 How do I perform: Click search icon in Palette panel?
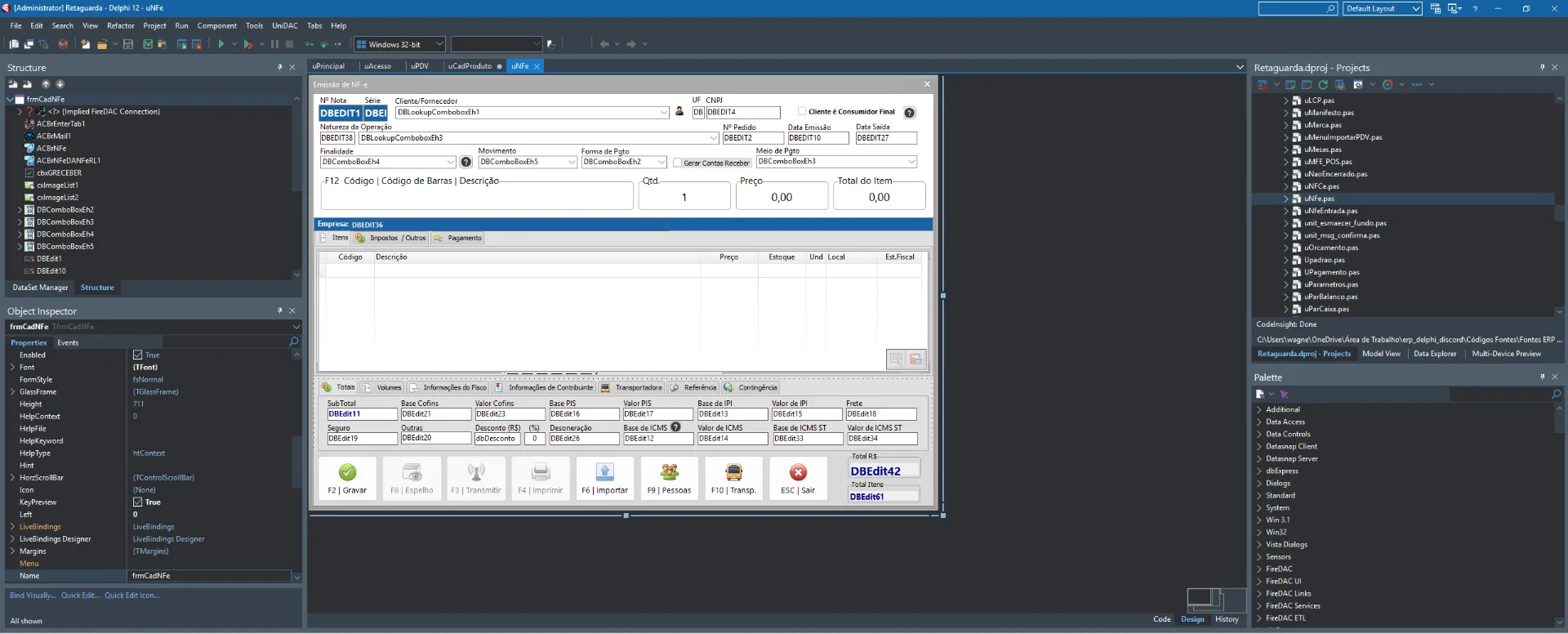click(x=1556, y=394)
